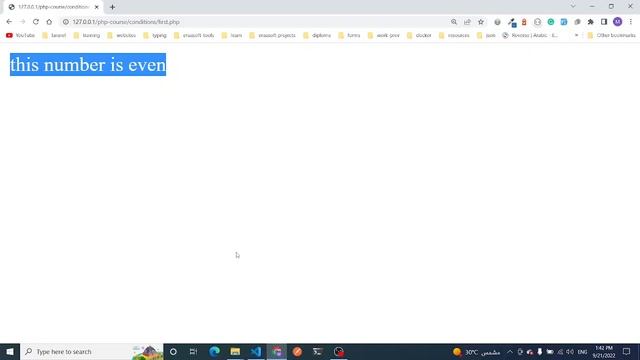The height and width of the screenshot is (360, 640).
Task: Open the browser home page
Action: tap(49, 22)
